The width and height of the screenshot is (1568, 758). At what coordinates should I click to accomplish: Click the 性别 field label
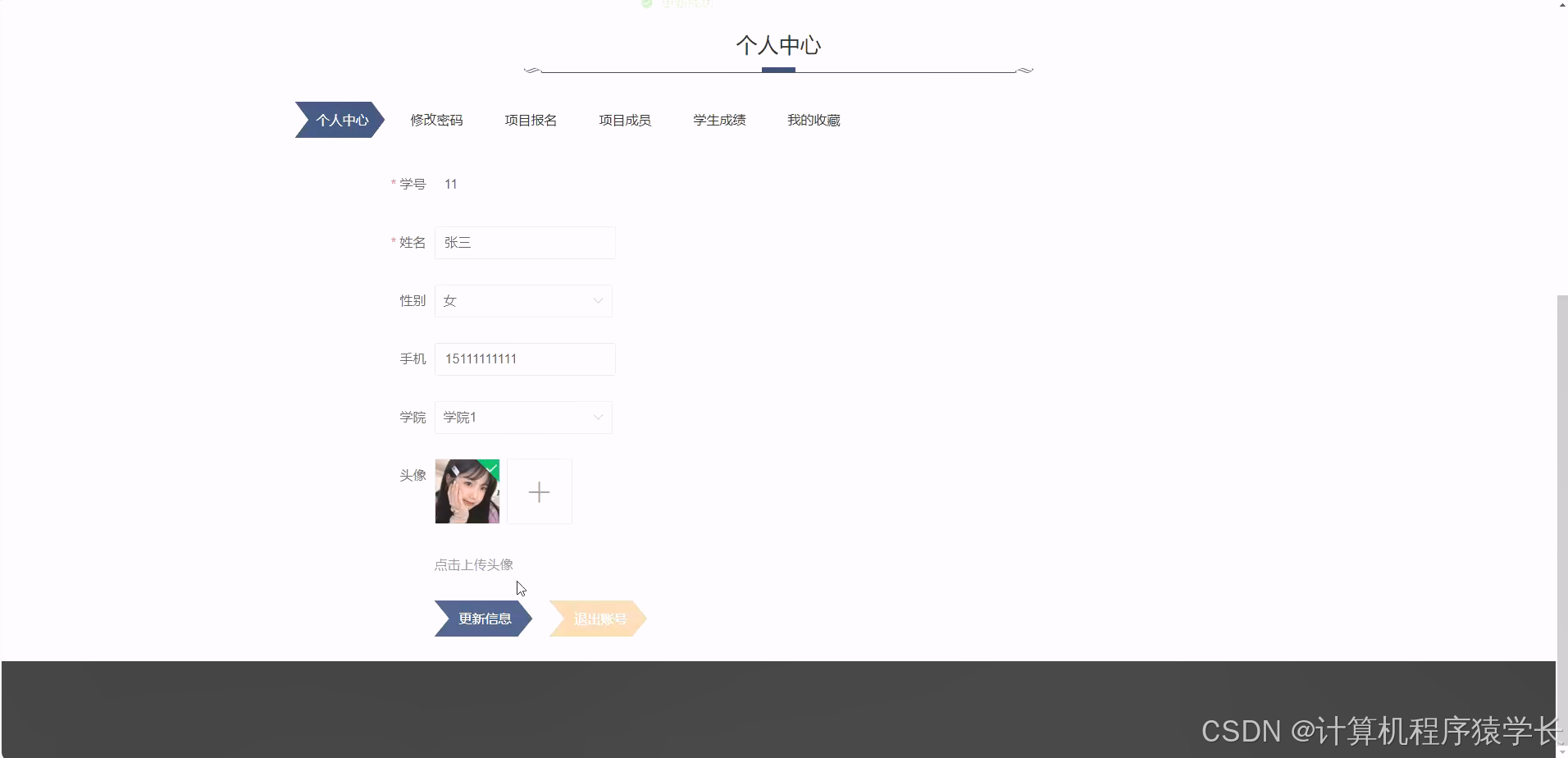tap(413, 300)
